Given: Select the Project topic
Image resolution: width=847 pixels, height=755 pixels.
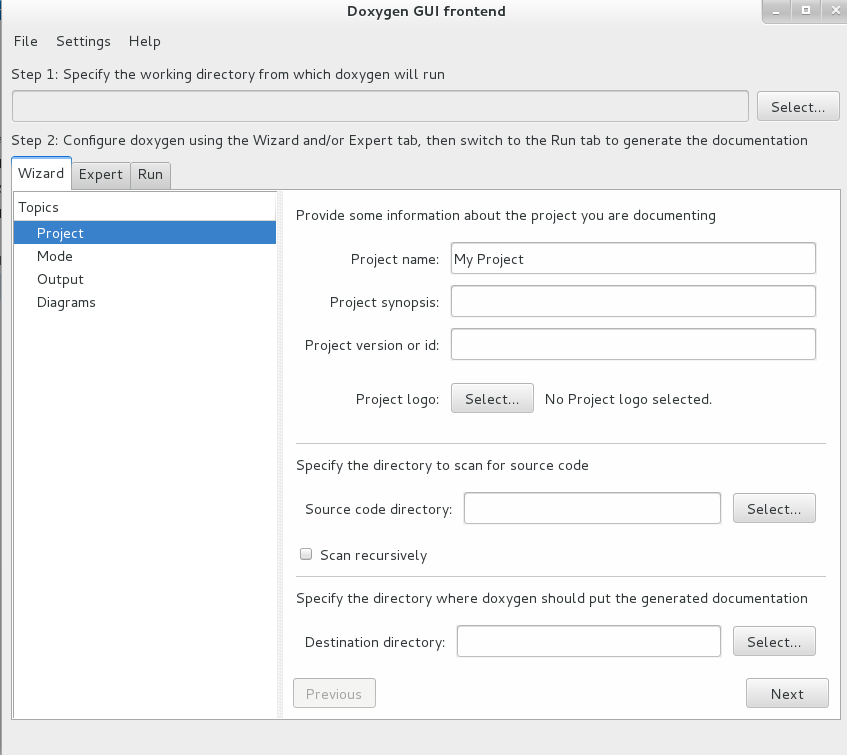Looking at the screenshot, I should [x=145, y=233].
